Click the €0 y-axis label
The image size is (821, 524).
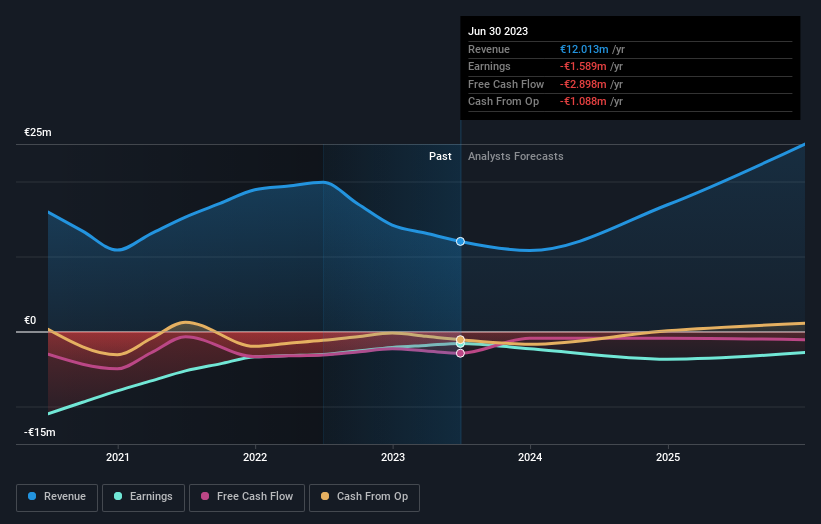[30, 320]
